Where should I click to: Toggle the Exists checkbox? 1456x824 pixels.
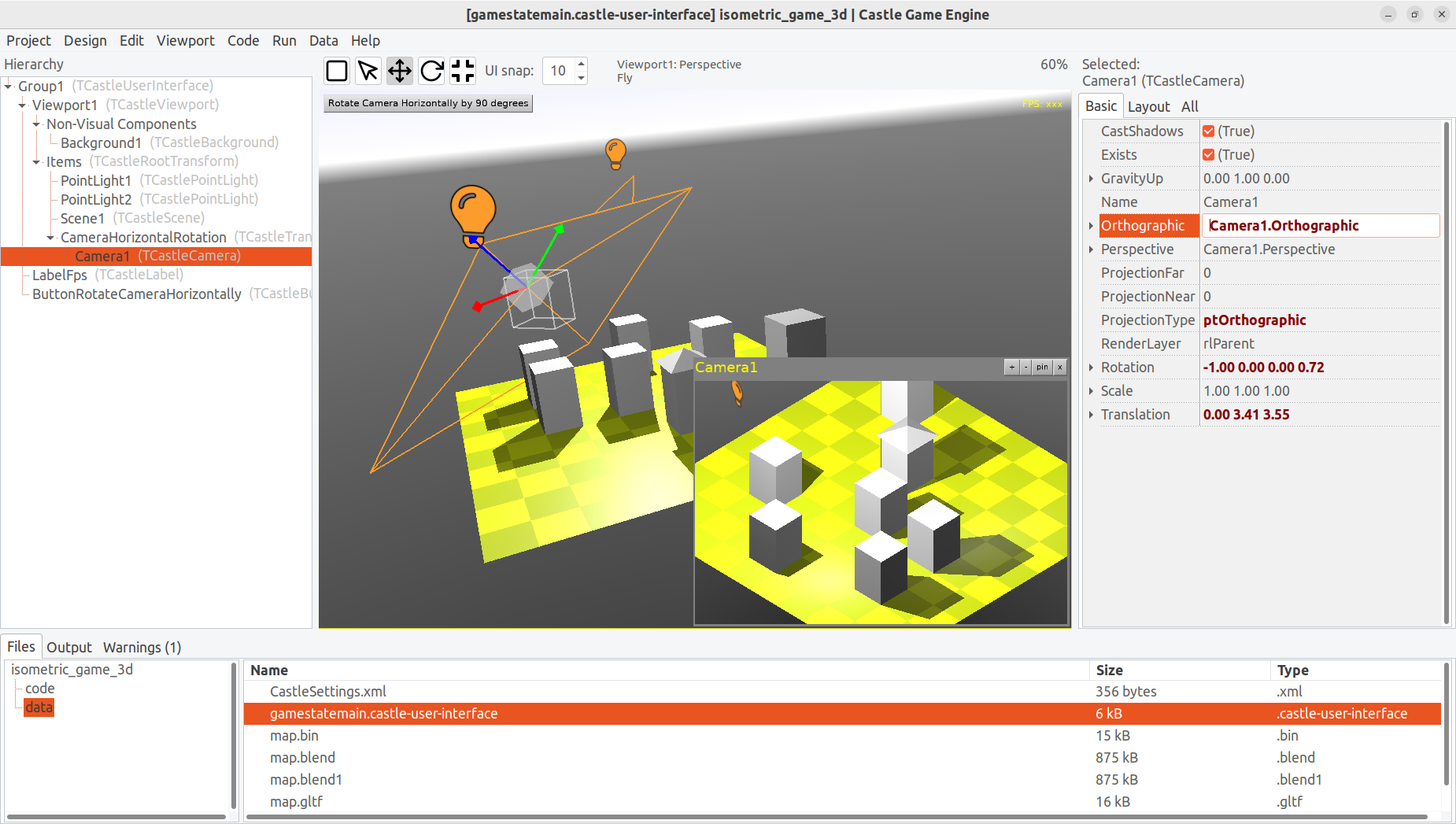coord(1209,155)
